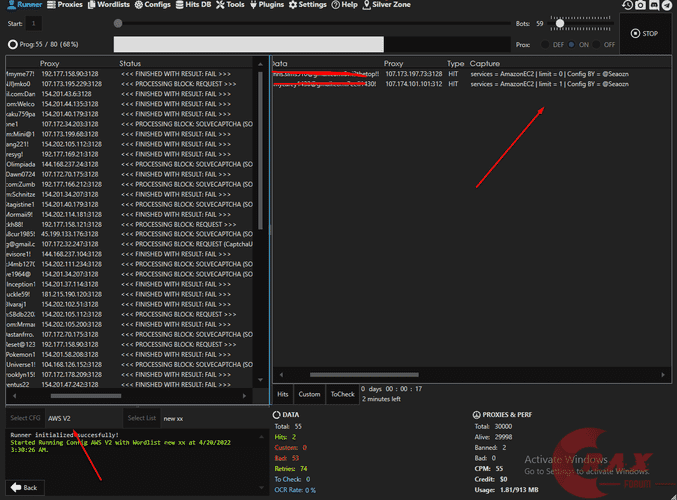Take a screenshot with the camera icon
Screen dimensions: 677x500
click(640, 5)
